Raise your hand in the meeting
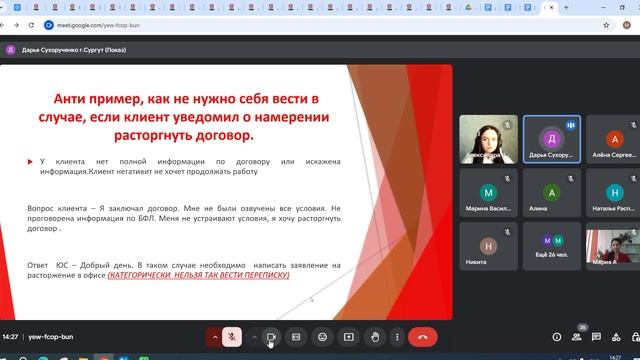Viewport: 640px width, 360px height. 375,337
